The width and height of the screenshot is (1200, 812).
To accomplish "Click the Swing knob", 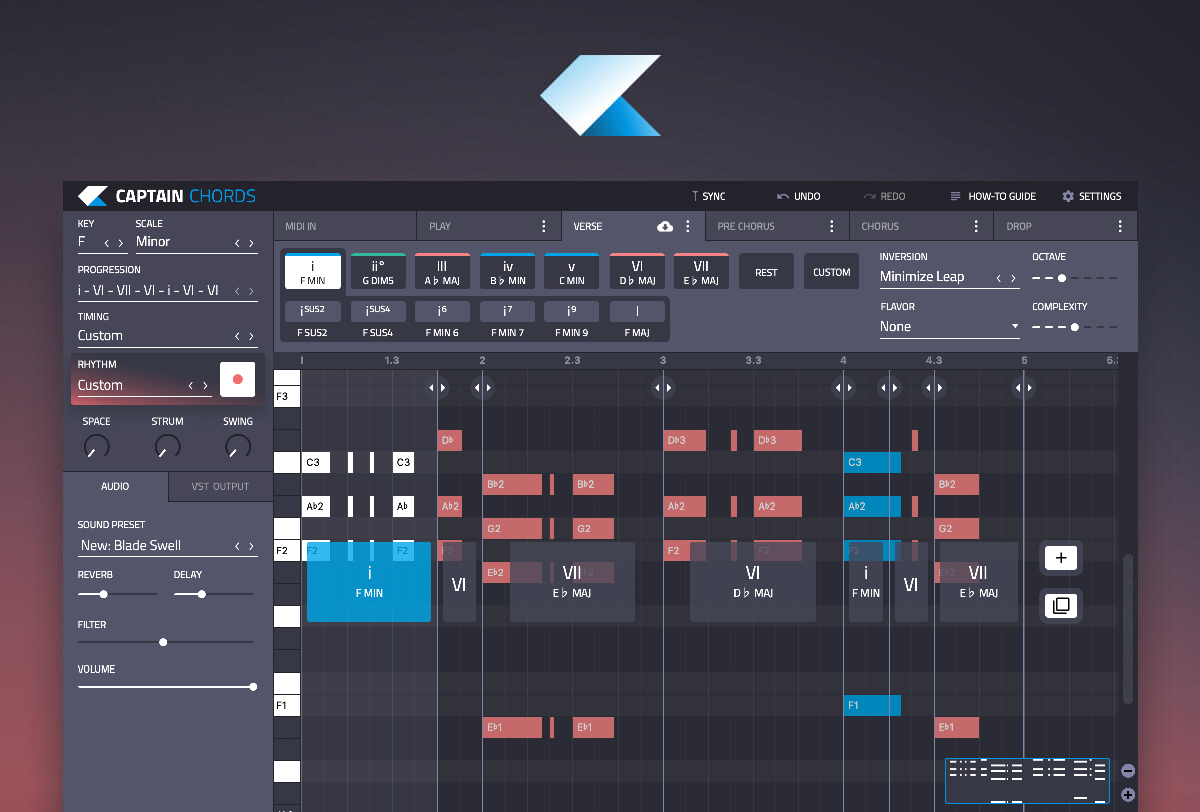I will click(x=238, y=446).
